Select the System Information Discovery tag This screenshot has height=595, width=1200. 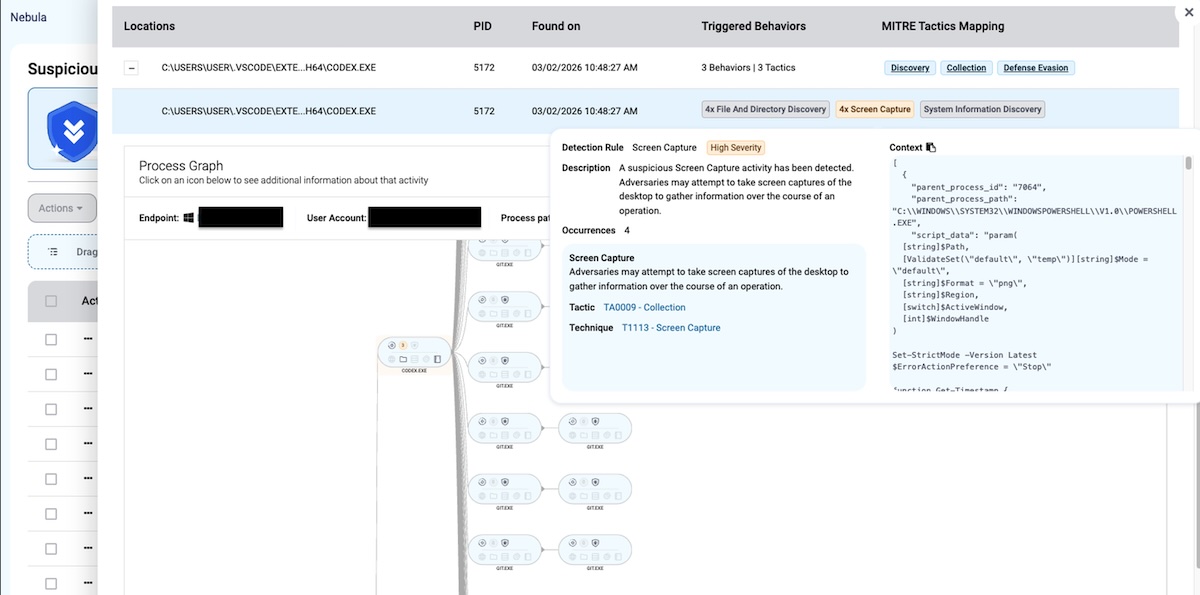tap(982, 110)
